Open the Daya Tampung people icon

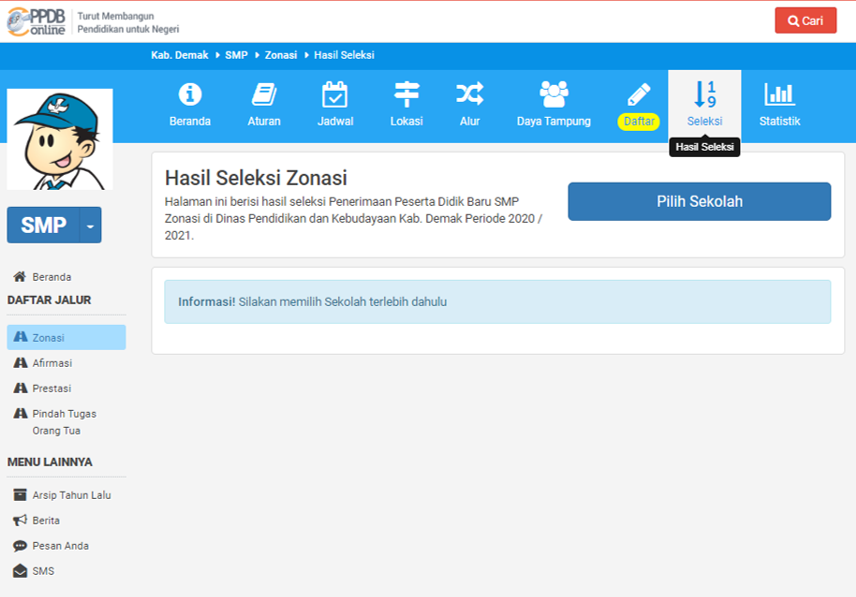553,95
